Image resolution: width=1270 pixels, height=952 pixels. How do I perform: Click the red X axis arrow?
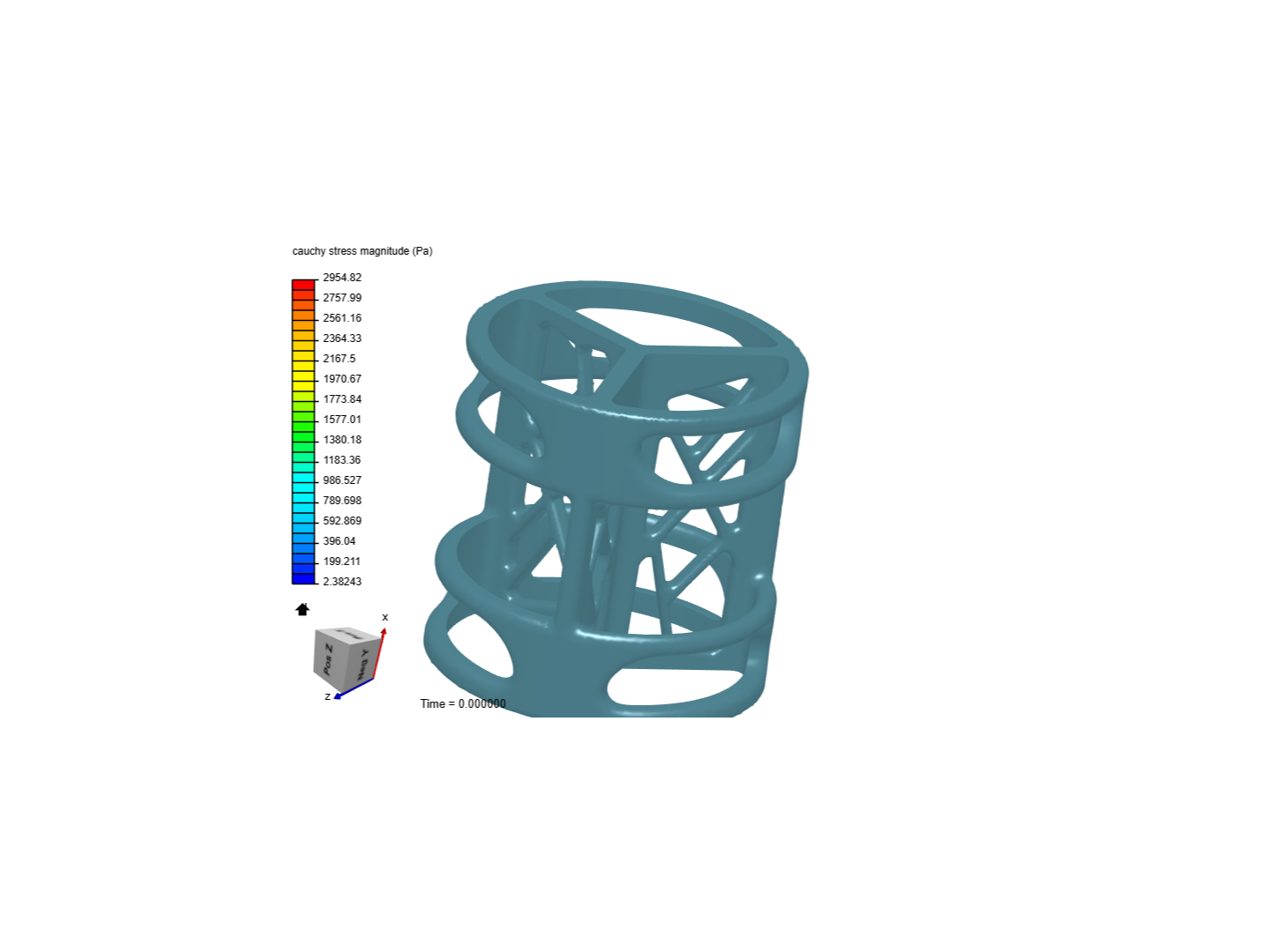(x=379, y=652)
